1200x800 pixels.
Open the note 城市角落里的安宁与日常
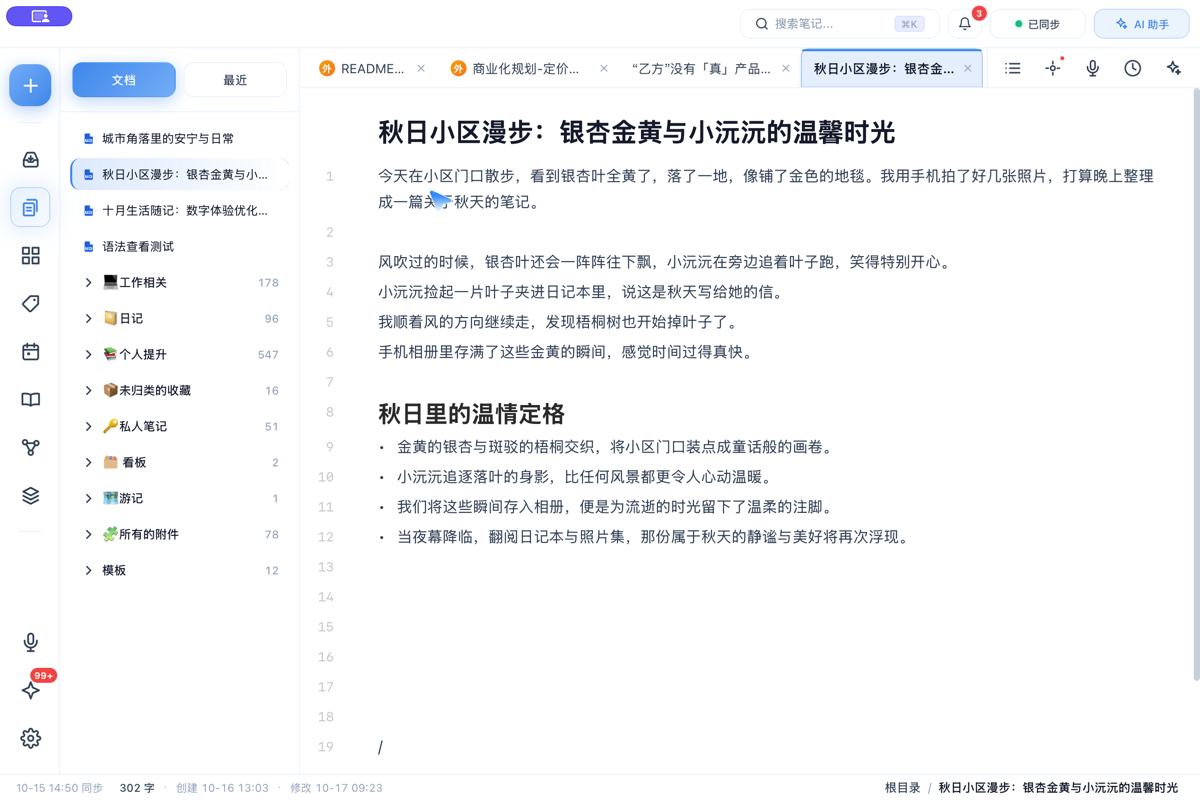tap(180, 139)
